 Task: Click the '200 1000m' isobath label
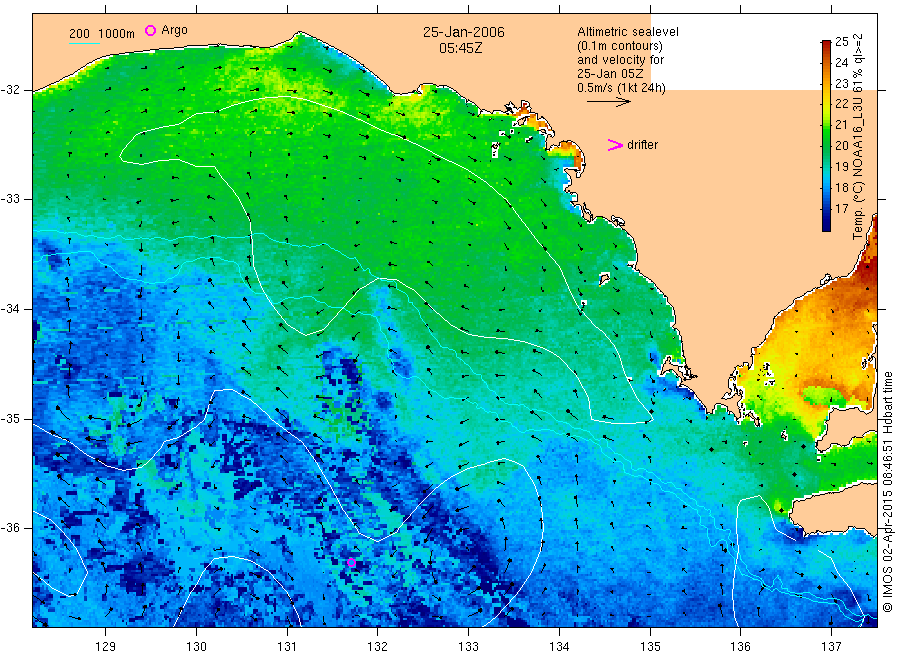102,34
